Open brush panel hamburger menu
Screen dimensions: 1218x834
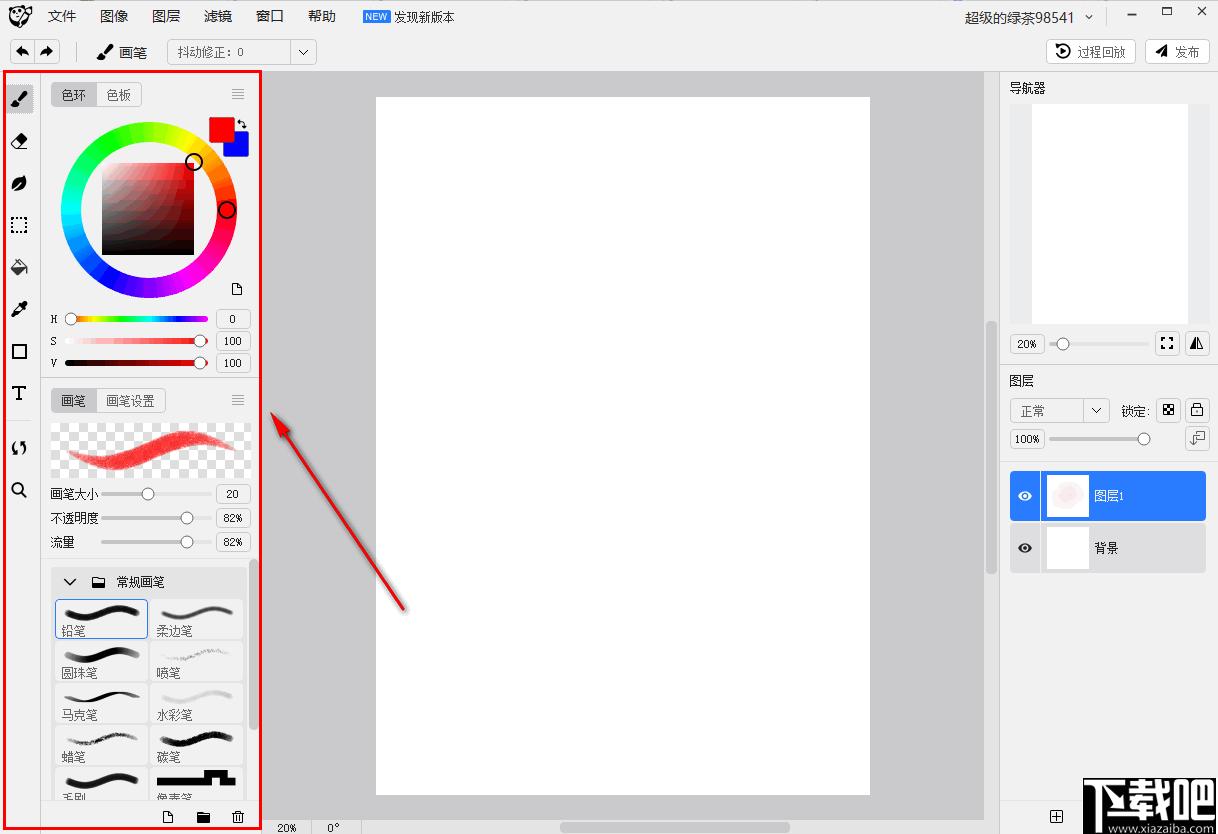coord(238,400)
